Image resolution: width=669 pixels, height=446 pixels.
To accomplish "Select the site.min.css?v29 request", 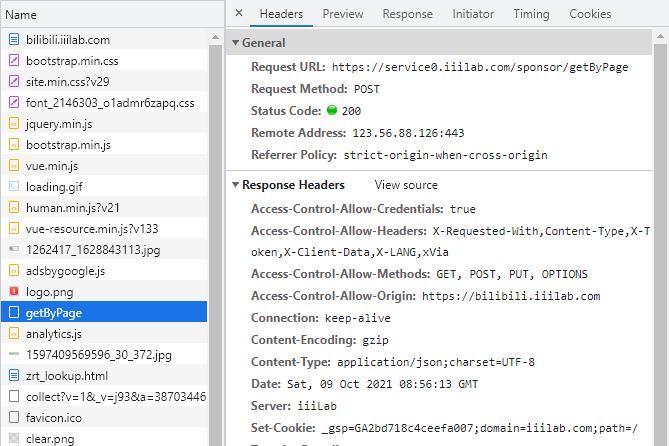I will point(104,82).
